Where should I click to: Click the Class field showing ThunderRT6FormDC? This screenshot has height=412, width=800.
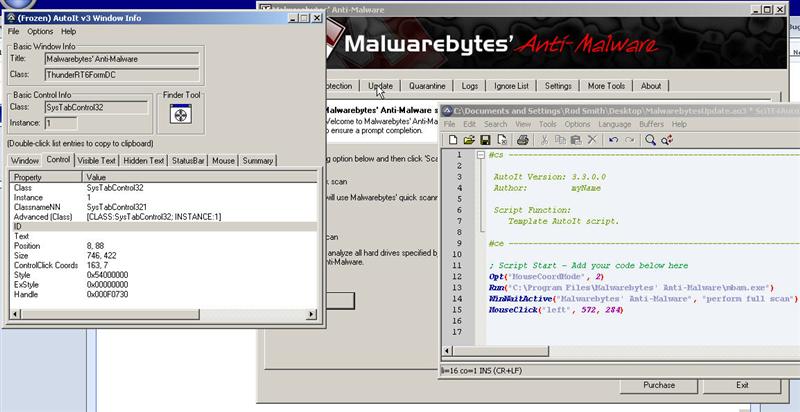(122, 75)
